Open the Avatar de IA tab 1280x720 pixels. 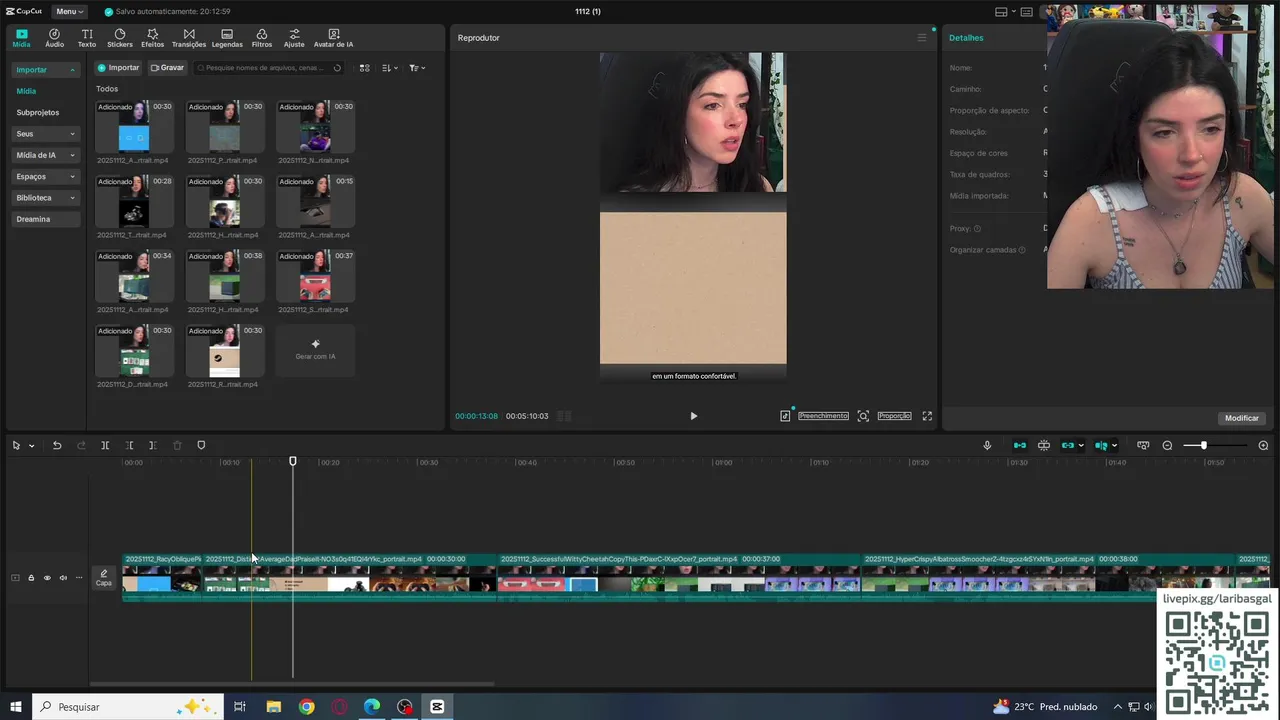point(333,38)
